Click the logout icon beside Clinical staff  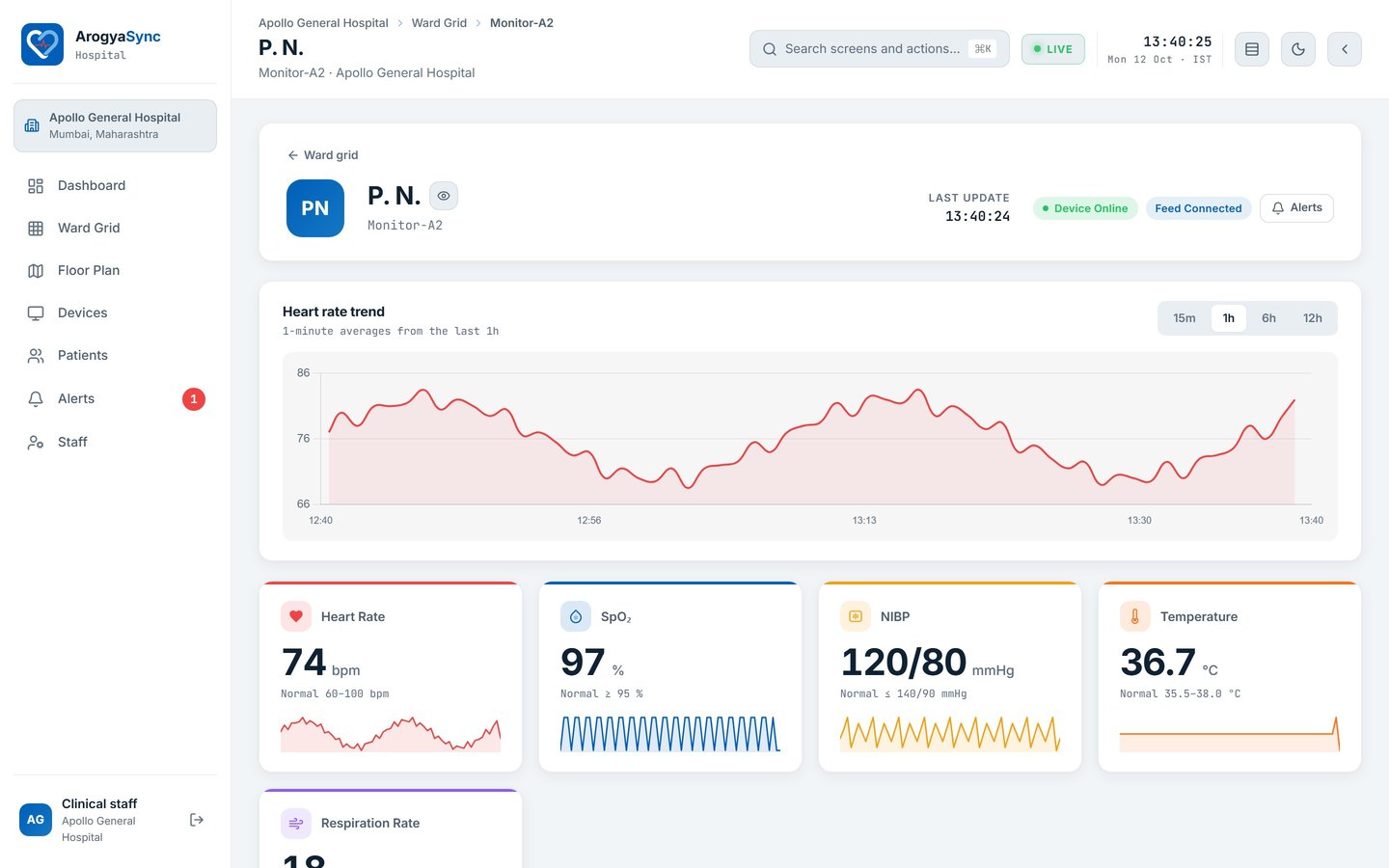pyautogui.click(x=197, y=820)
